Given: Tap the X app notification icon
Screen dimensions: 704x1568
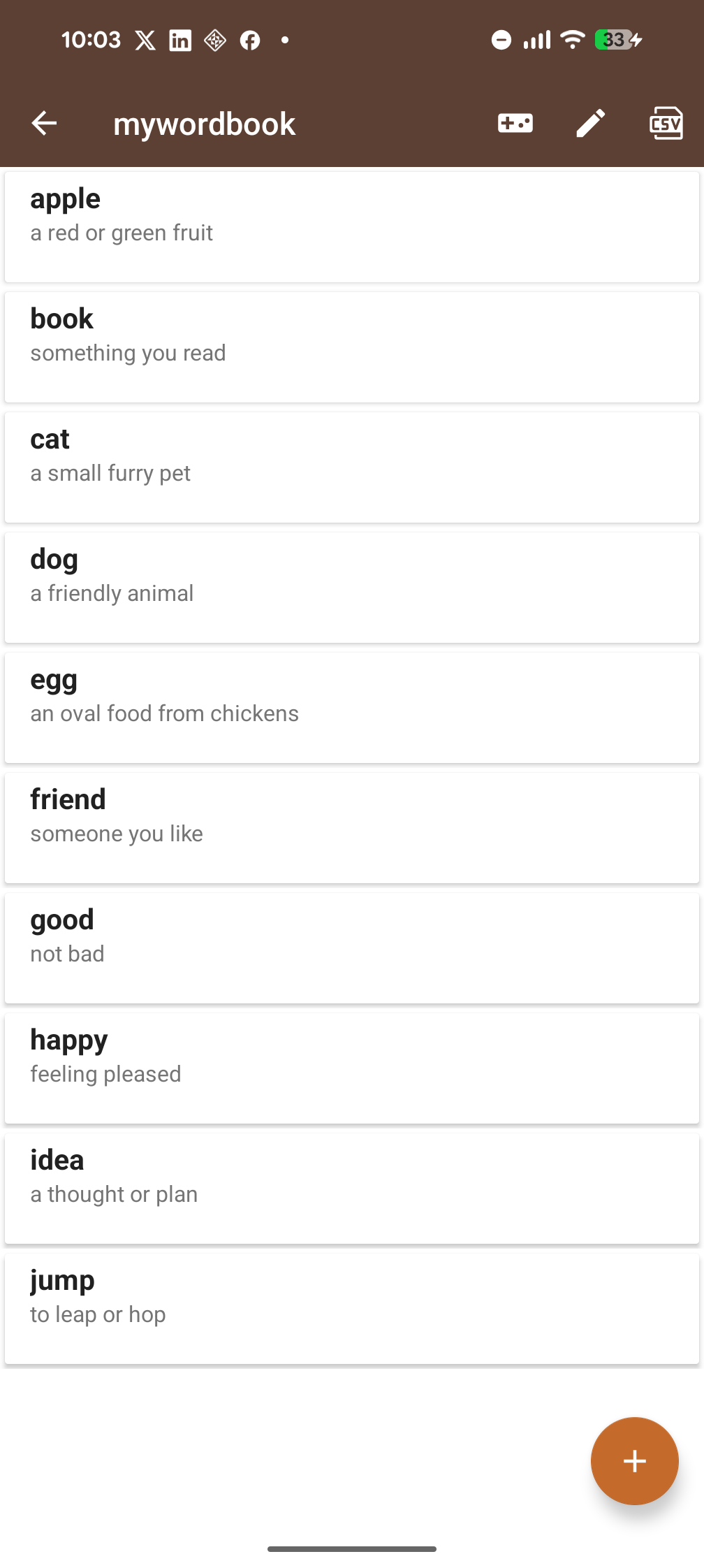Looking at the screenshot, I should coord(145,41).
